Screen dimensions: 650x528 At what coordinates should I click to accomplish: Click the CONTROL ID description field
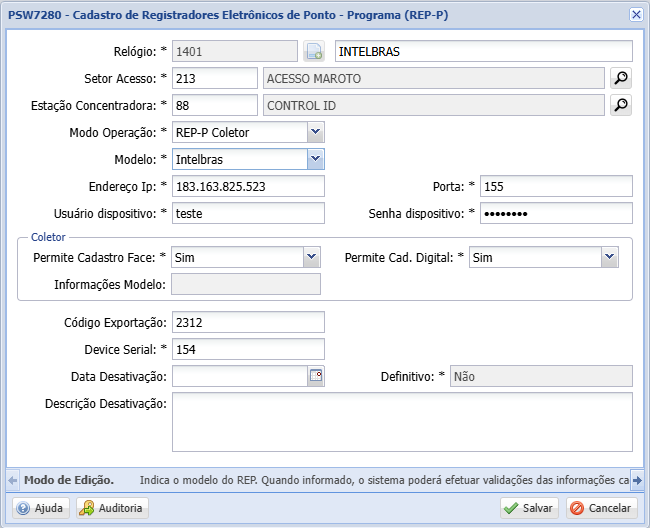click(x=434, y=105)
